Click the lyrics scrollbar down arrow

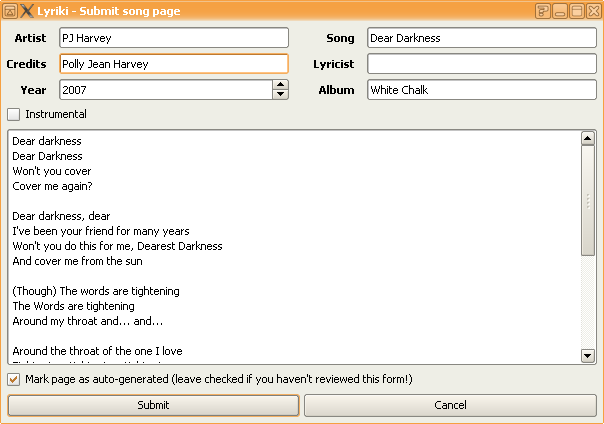point(588,356)
